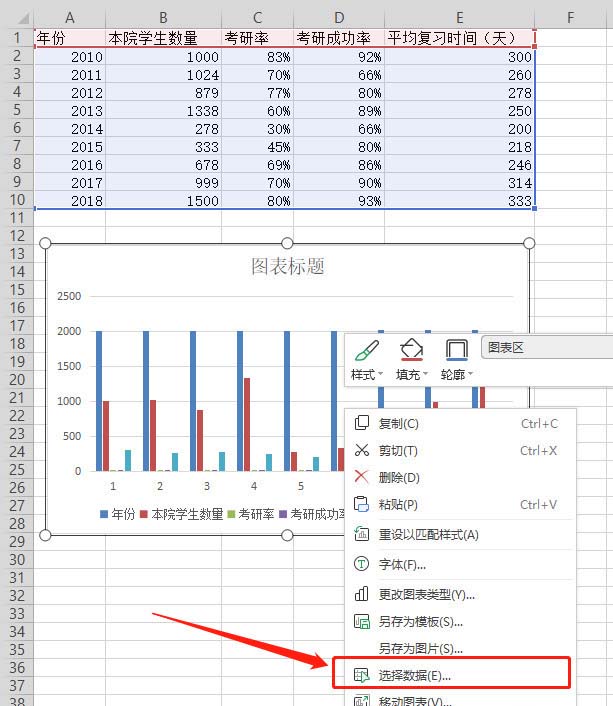613x706 pixels.
Task: Open the 样式 dropdown arrow
Action: (381, 374)
